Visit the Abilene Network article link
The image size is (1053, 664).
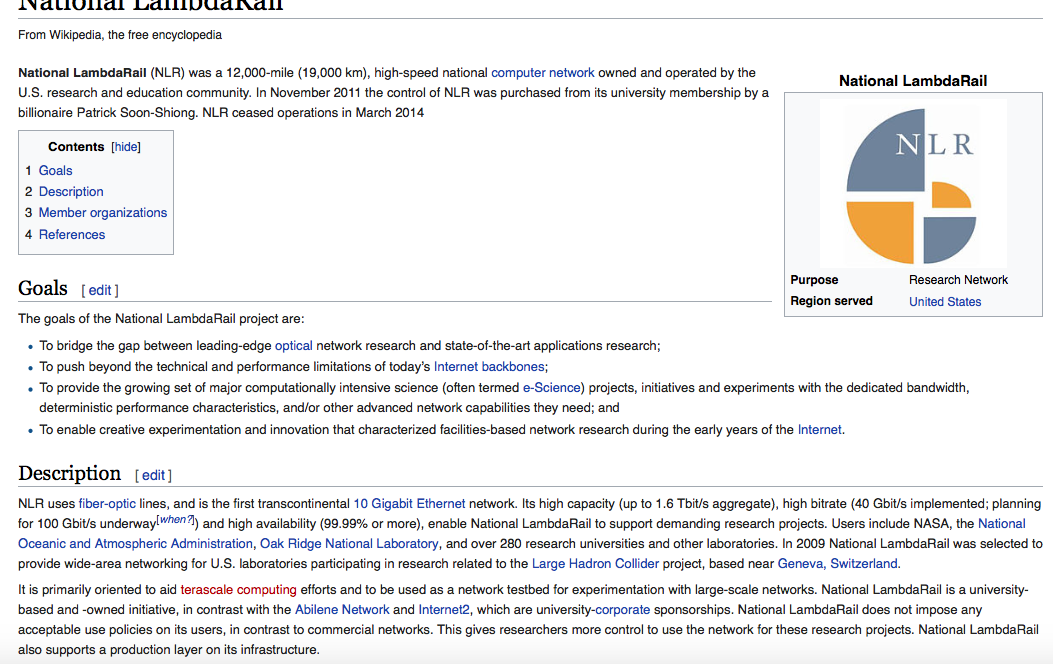point(342,610)
